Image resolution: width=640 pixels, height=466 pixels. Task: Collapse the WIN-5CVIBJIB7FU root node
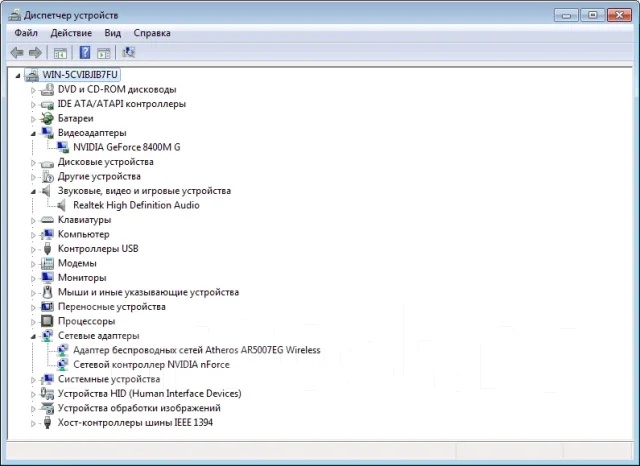point(18,75)
